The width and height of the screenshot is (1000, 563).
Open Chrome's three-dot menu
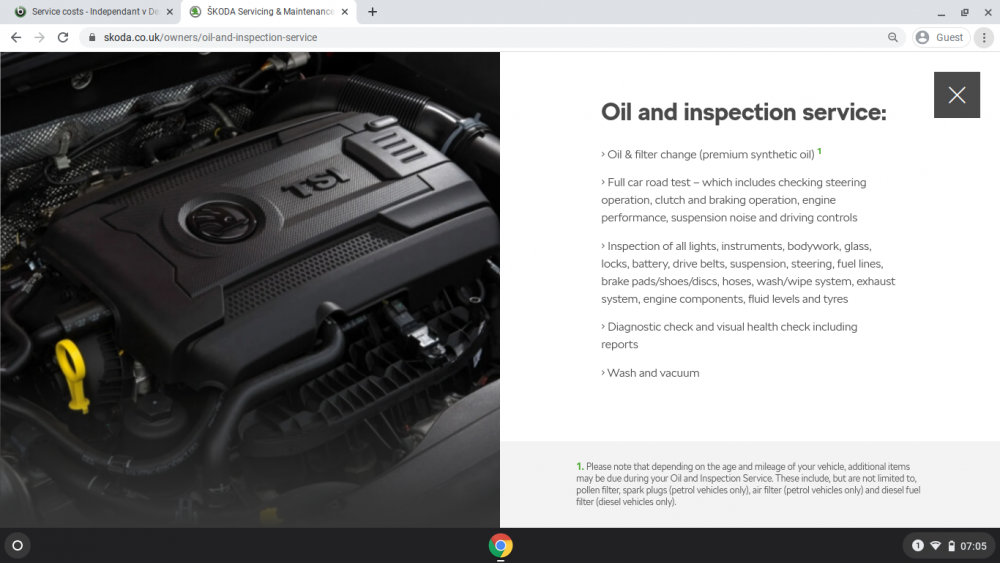click(984, 38)
